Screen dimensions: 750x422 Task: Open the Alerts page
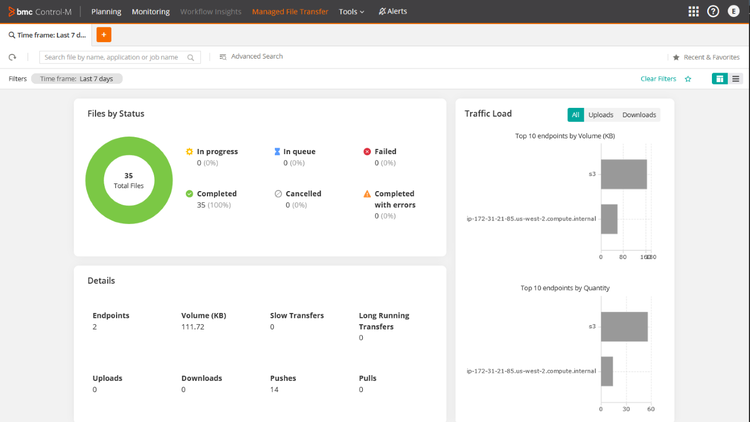393,11
